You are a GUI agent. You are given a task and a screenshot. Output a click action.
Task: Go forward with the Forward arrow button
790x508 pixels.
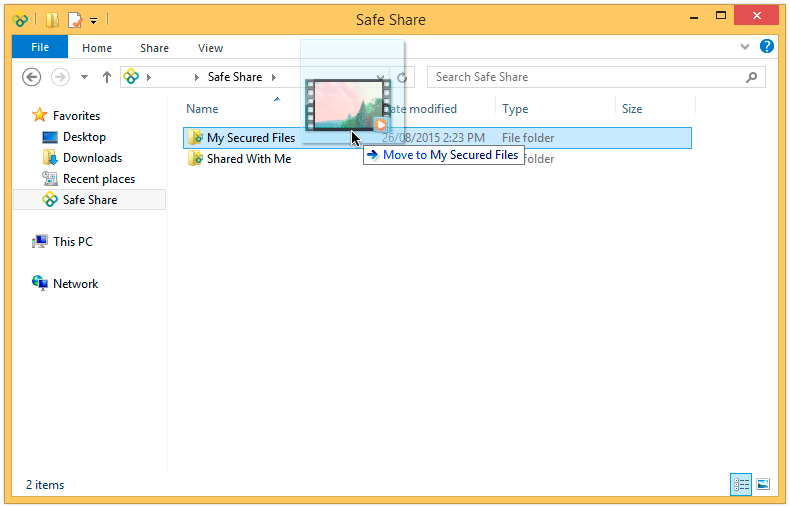(x=60, y=77)
